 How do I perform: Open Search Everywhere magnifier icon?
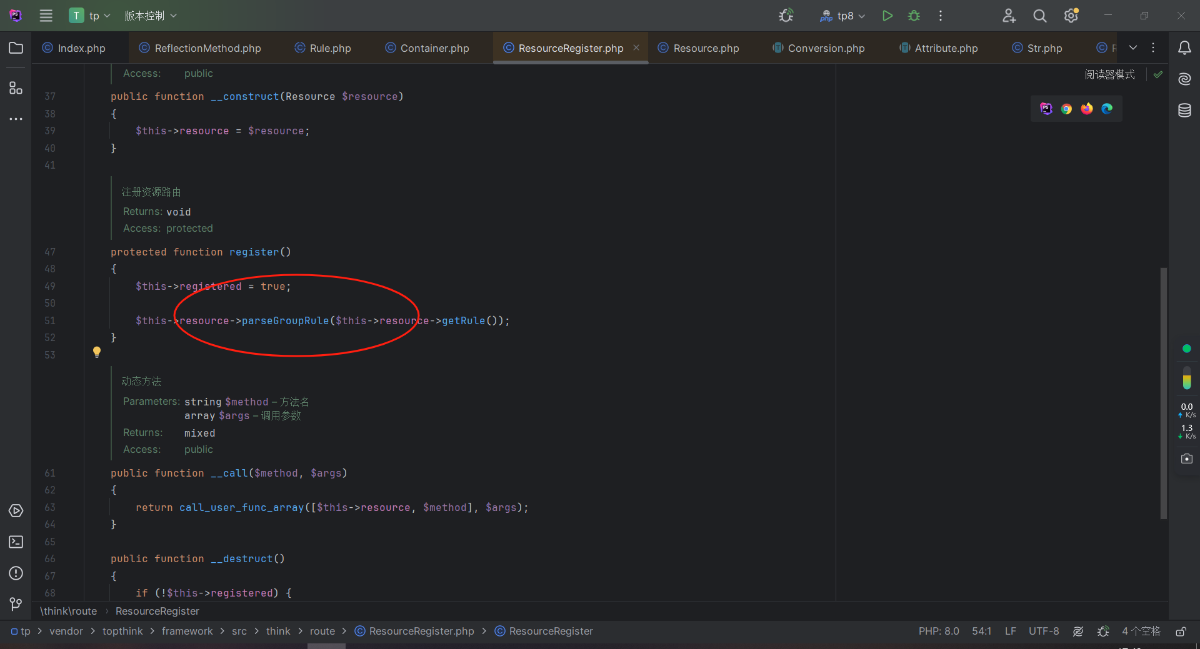point(1039,15)
